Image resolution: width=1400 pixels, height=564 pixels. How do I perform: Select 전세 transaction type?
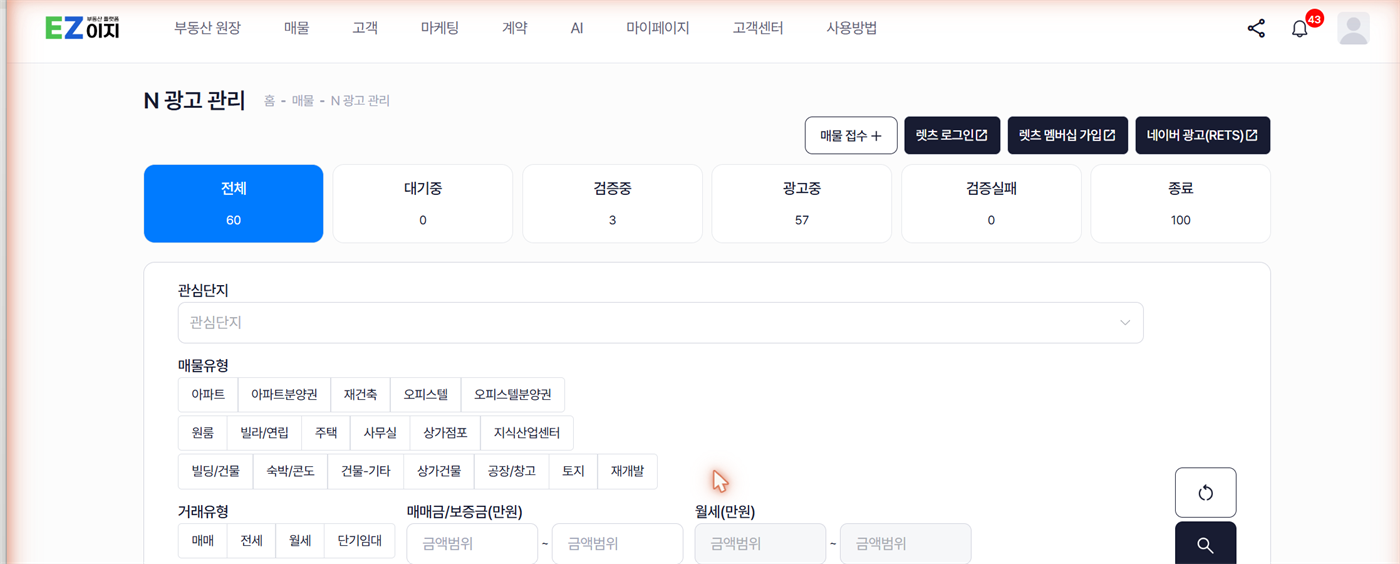click(x=251, y=541)
